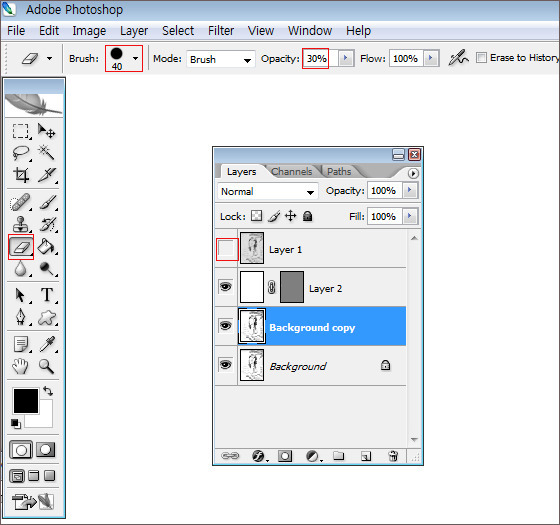Image resolution: width=560 pixels, height=525 pixels.
Task: Open the File menu
Action: click(x=16, y=31)
